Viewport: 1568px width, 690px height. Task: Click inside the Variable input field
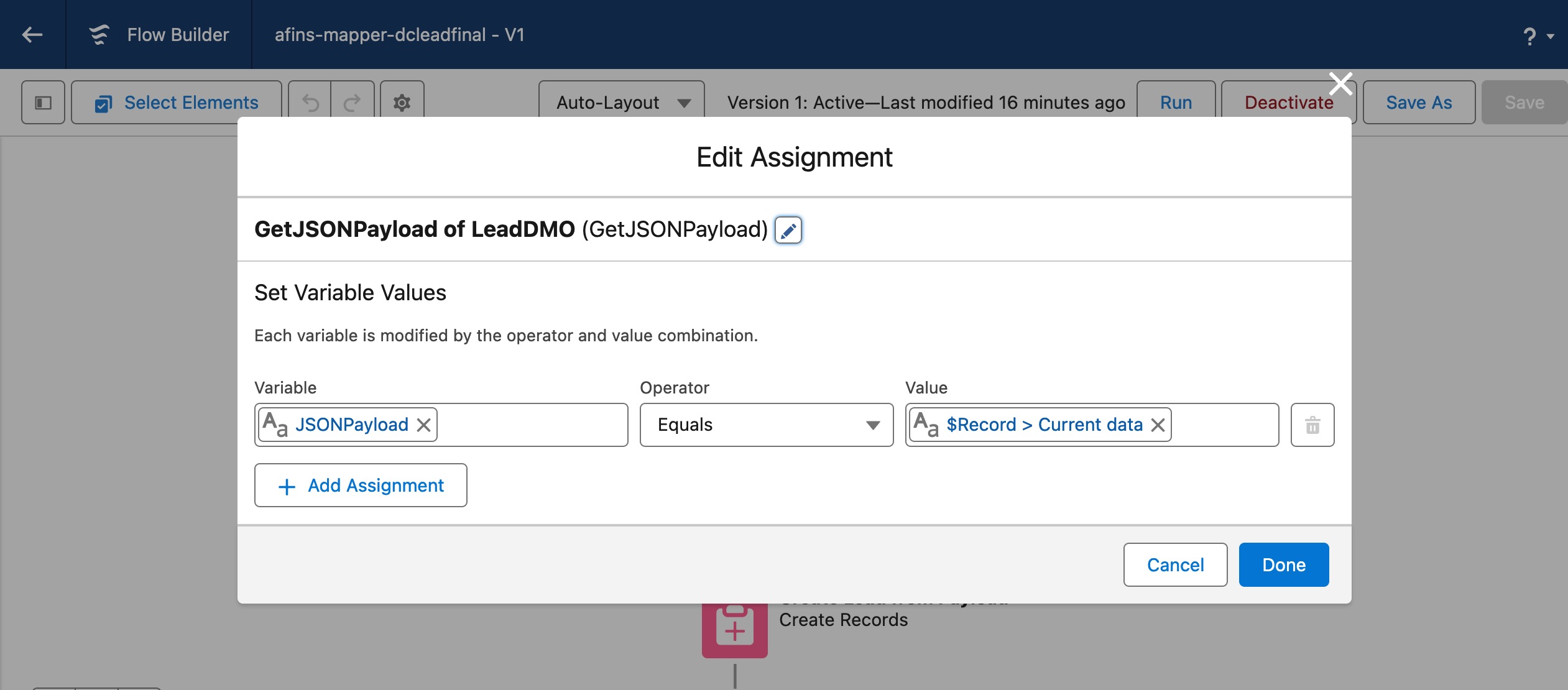pyautogui.click(x=532, y=425)
